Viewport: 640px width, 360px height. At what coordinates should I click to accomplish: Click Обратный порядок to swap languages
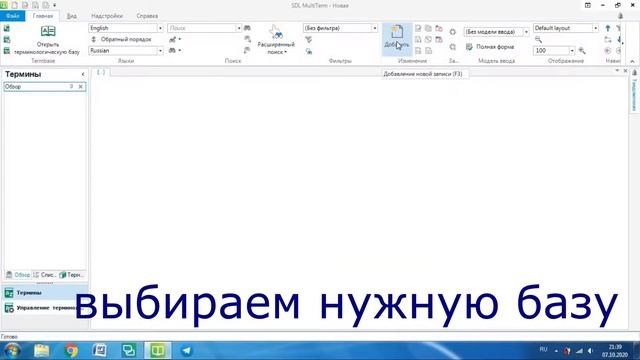[x=121, y=39]
